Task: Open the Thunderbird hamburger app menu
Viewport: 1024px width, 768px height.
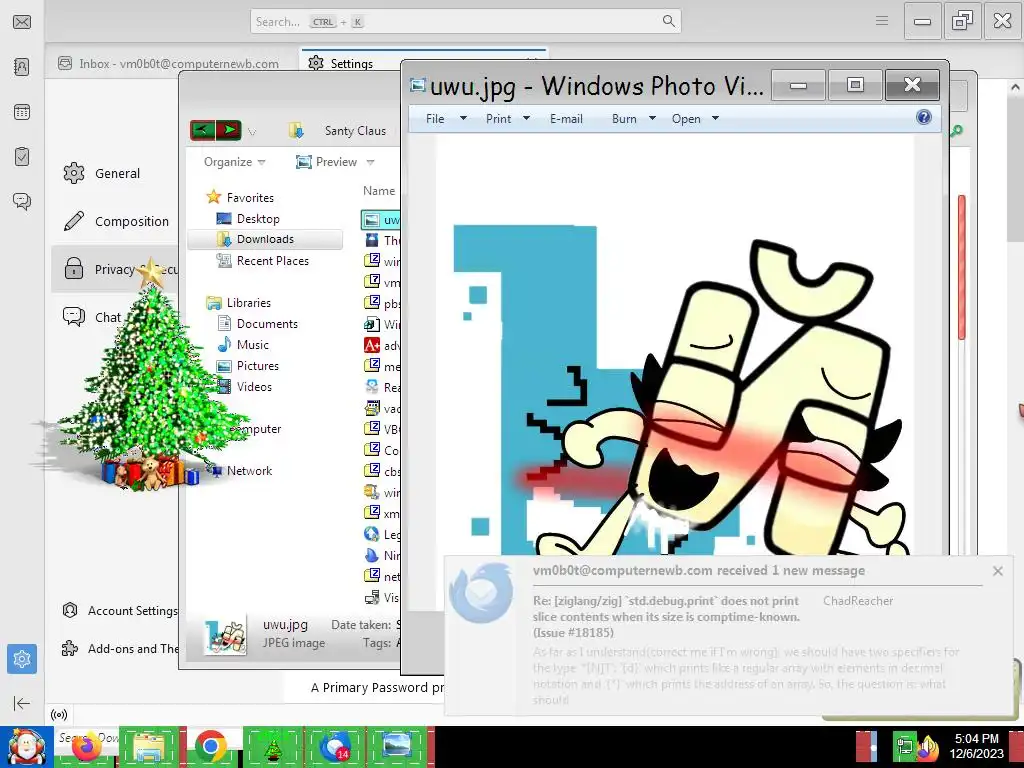Action: tap(882, 22)
